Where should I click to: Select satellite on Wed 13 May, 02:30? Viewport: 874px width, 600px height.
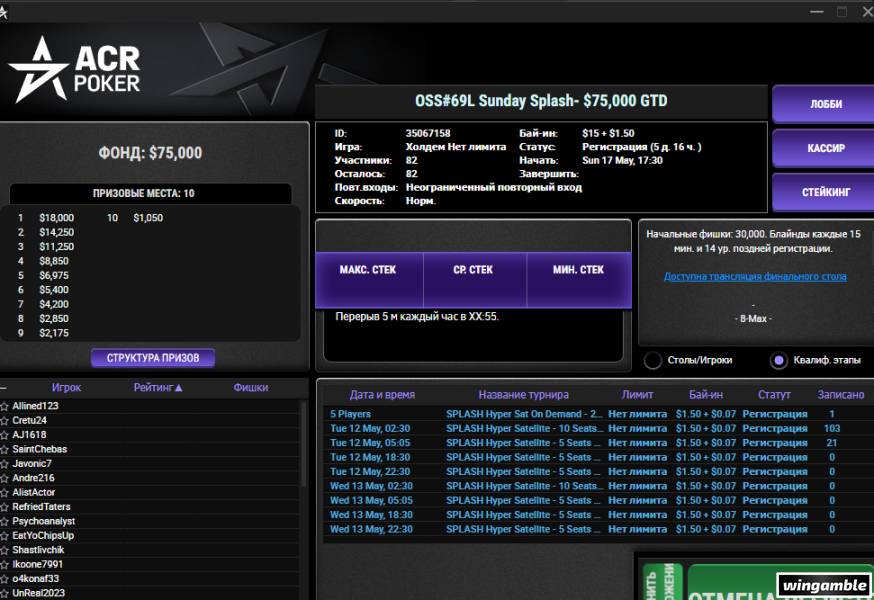coord(596,486)
